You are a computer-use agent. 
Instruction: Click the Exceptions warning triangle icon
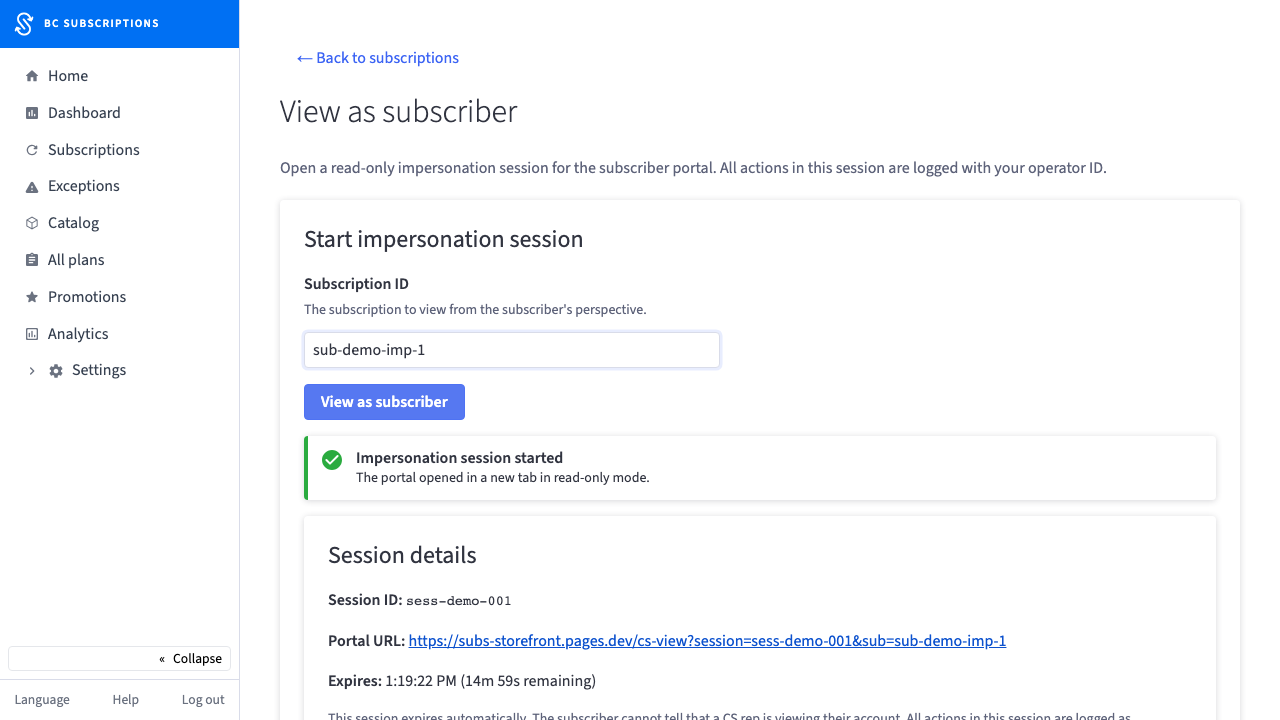point(32,187)
